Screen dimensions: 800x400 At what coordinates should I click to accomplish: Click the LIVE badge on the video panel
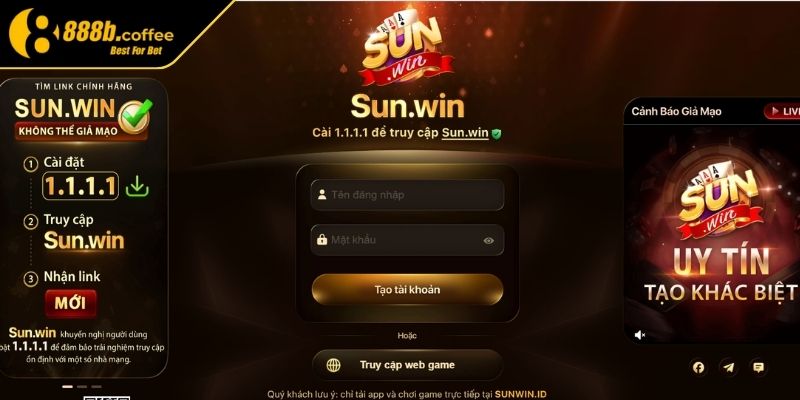[782, 111]
